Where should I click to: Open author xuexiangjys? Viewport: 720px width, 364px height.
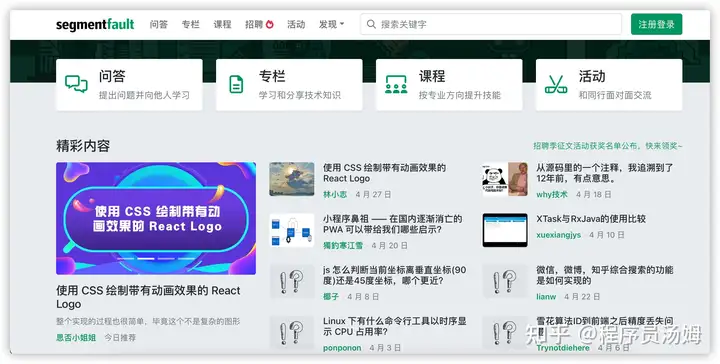[x=558, y=235]
